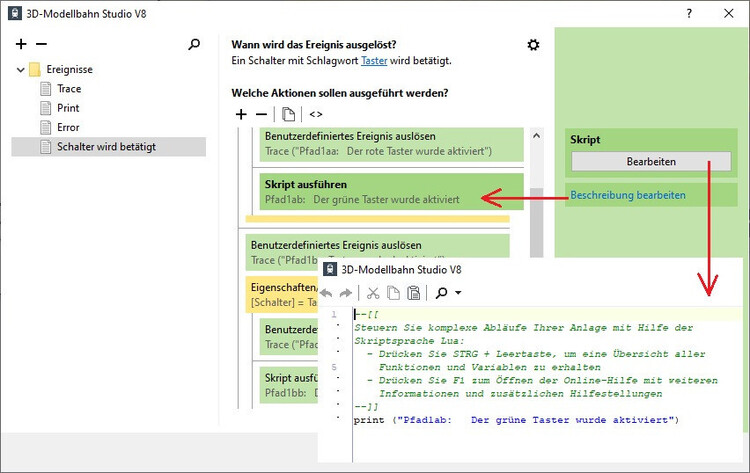Copy selection in script editor

pos(393,293)
